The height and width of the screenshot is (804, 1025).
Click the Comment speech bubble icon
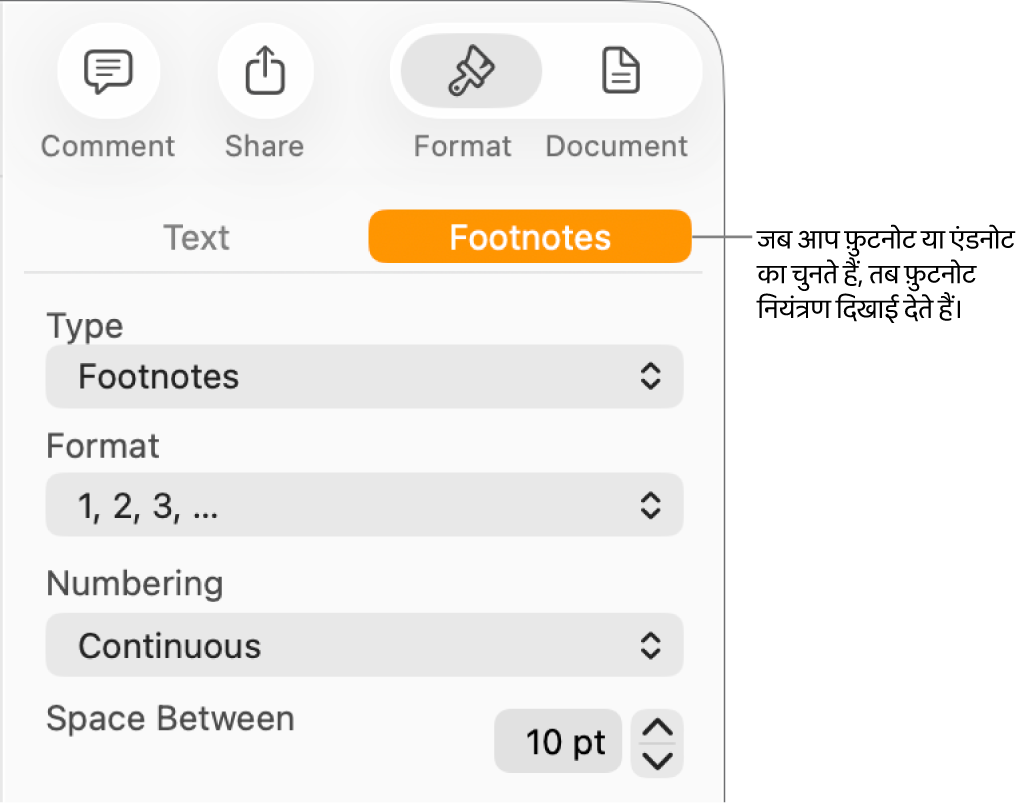pyautogui.click(x=108, y=72)
